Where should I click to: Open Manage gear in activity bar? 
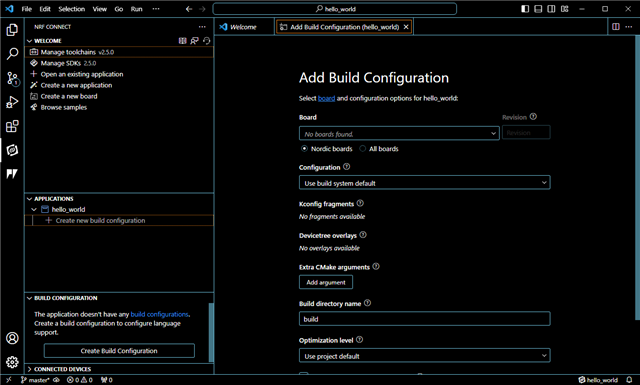pos(12,362)
